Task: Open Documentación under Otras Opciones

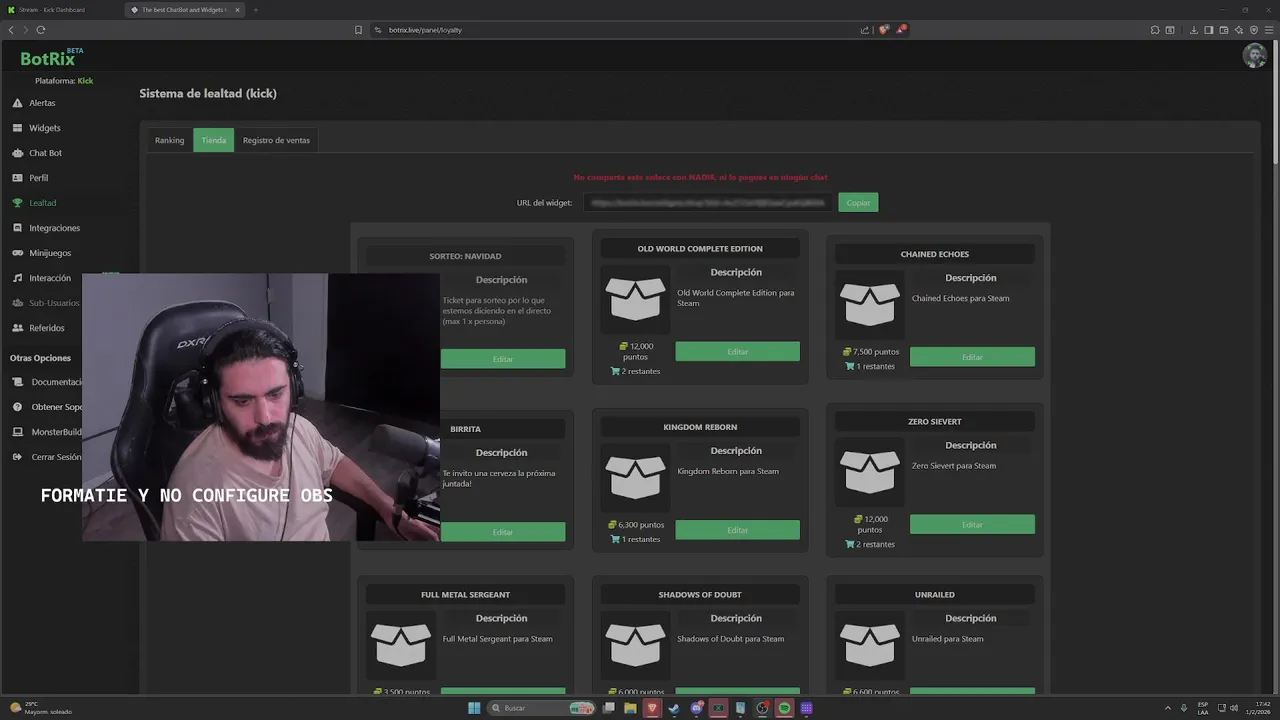Action: tap(48, 382)
